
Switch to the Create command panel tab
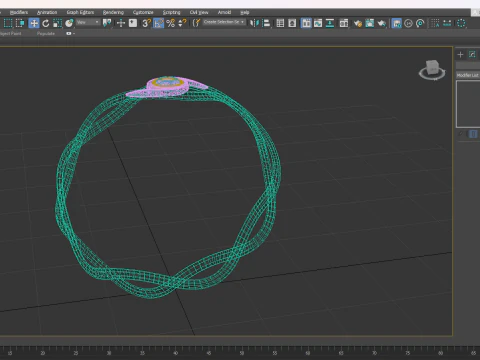pos(460,54)
